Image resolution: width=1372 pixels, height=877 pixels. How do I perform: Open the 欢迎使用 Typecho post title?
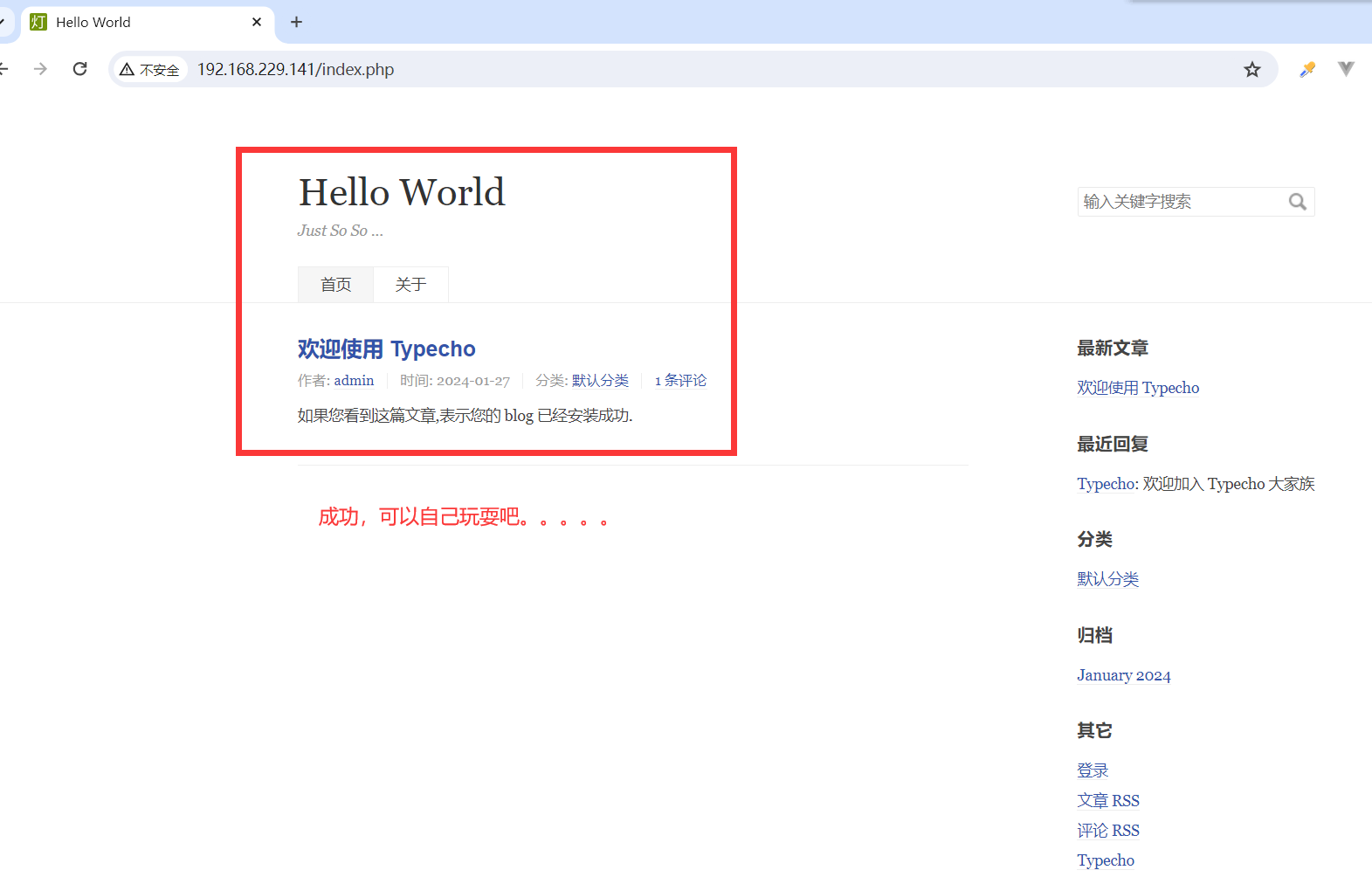[x=386, y=349]
